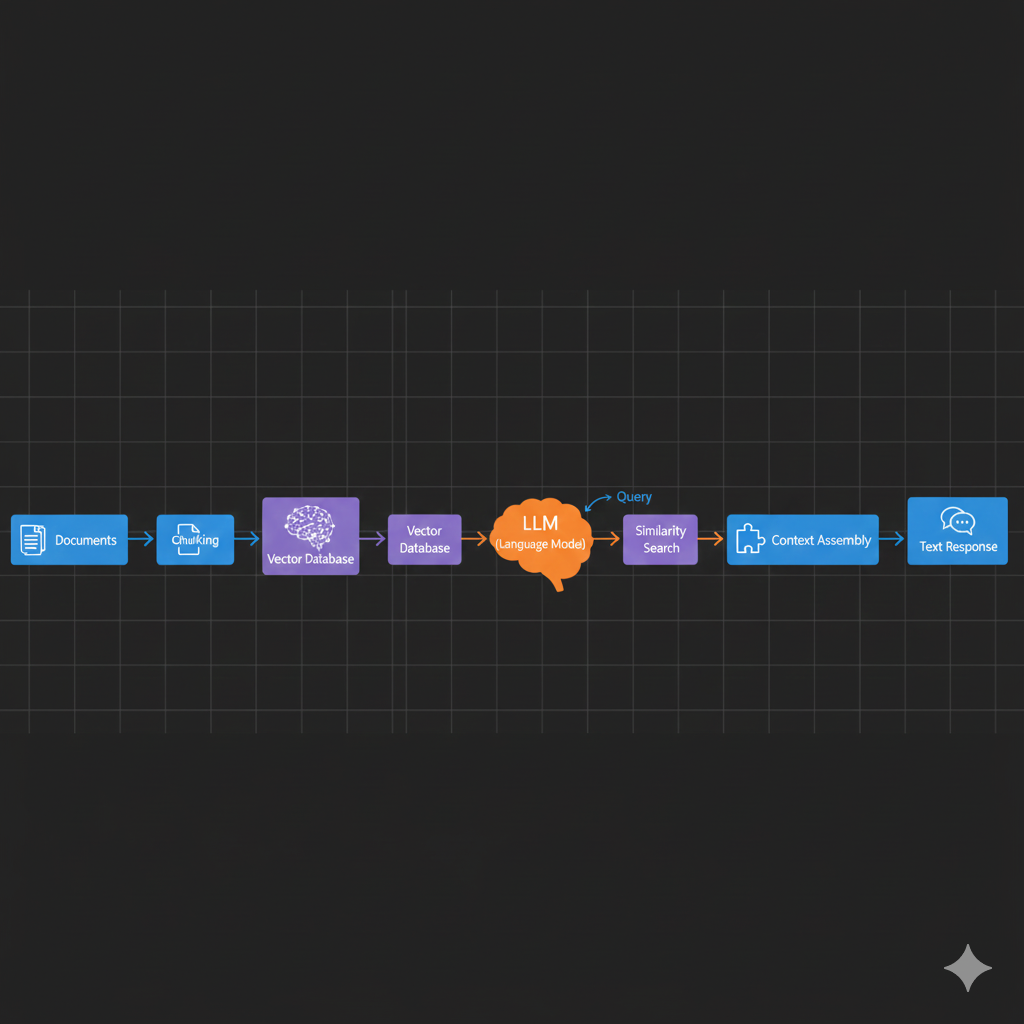Click the orange arrow between LLM and Similarity Search
The image size is (1024, 1024).
pos(608,539)
